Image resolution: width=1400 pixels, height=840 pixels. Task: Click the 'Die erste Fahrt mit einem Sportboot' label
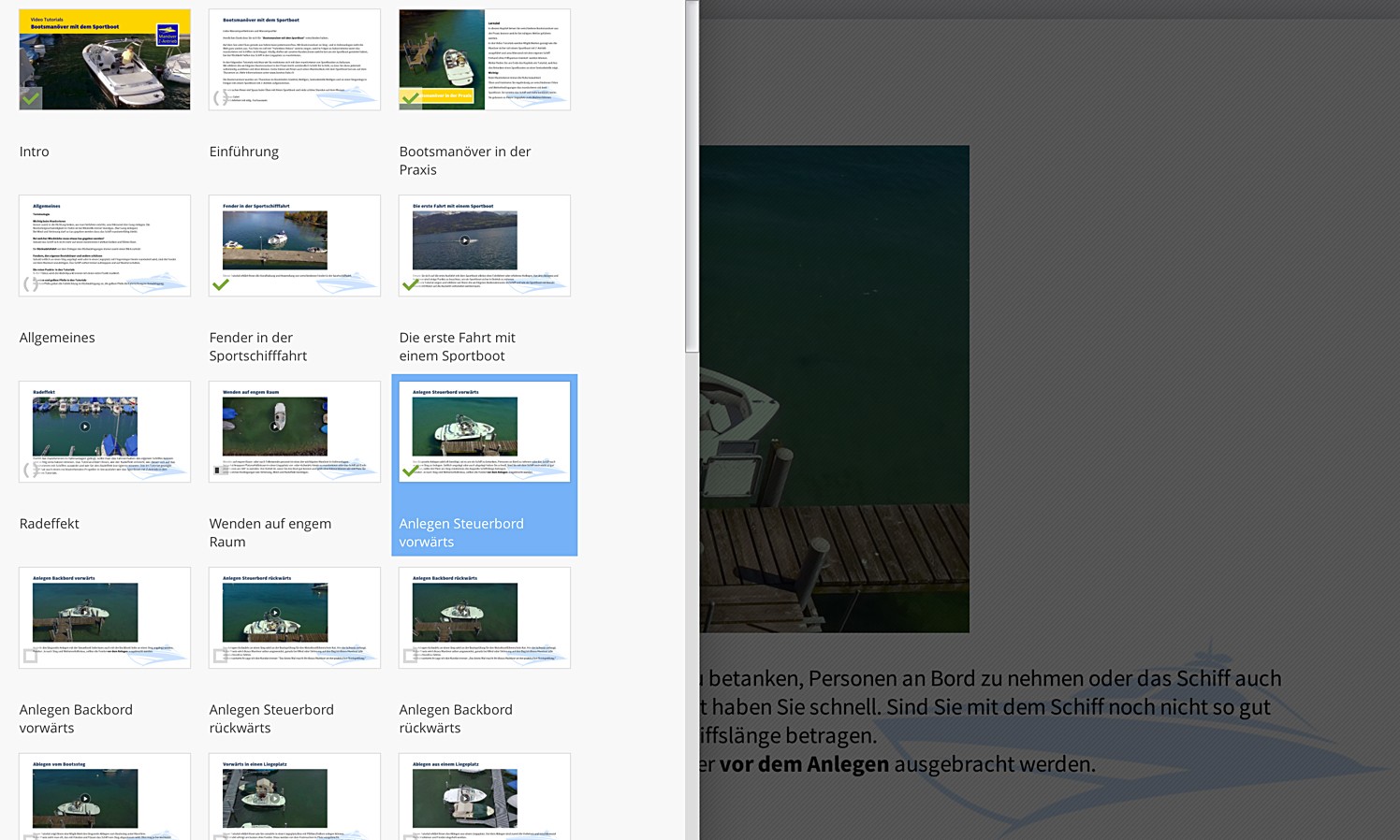[458, 347]
